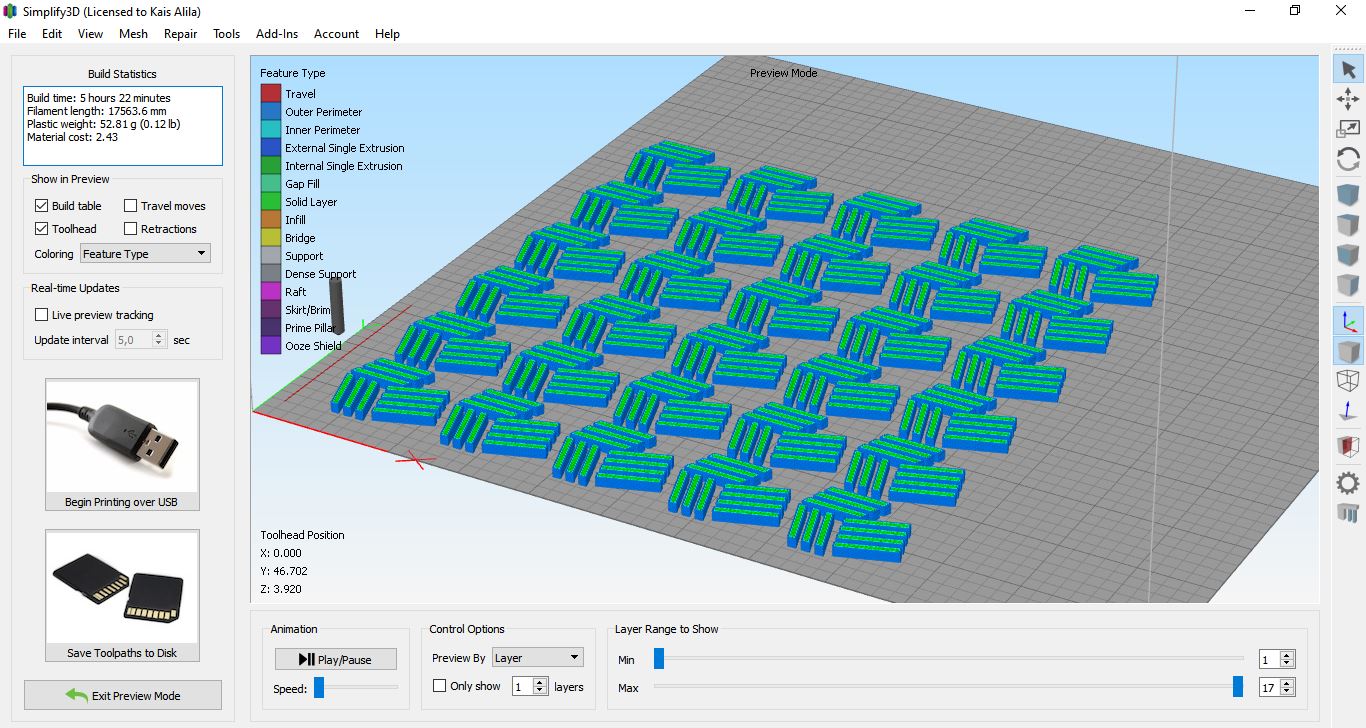Enable Live preview tracking
Screen dimensions: 1366x728
coord(41,315)
